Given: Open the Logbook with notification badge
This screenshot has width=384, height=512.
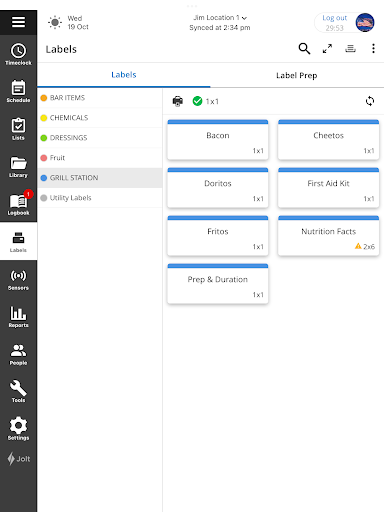Looking at the screenshot, I should point(18,203).
